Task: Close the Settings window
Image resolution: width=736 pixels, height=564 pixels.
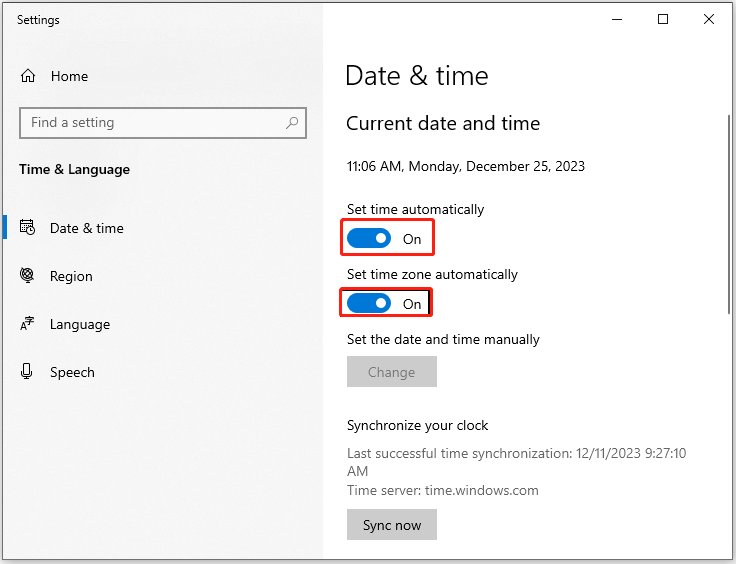Action: [709, 19]
